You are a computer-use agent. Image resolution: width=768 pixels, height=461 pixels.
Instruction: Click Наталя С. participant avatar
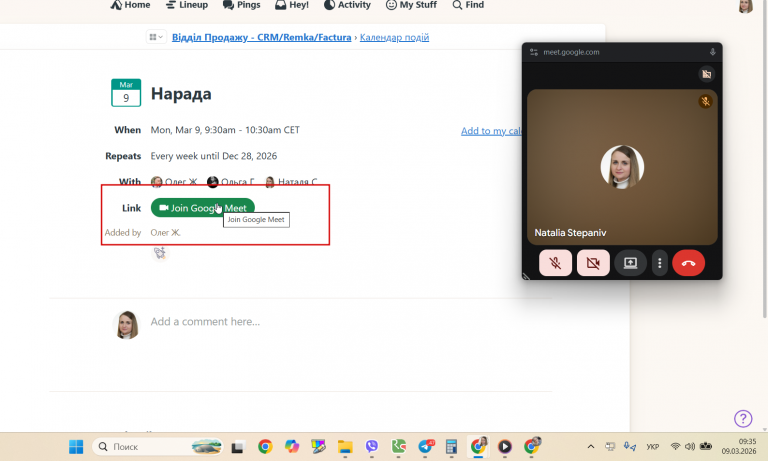(x=269, y=182)
